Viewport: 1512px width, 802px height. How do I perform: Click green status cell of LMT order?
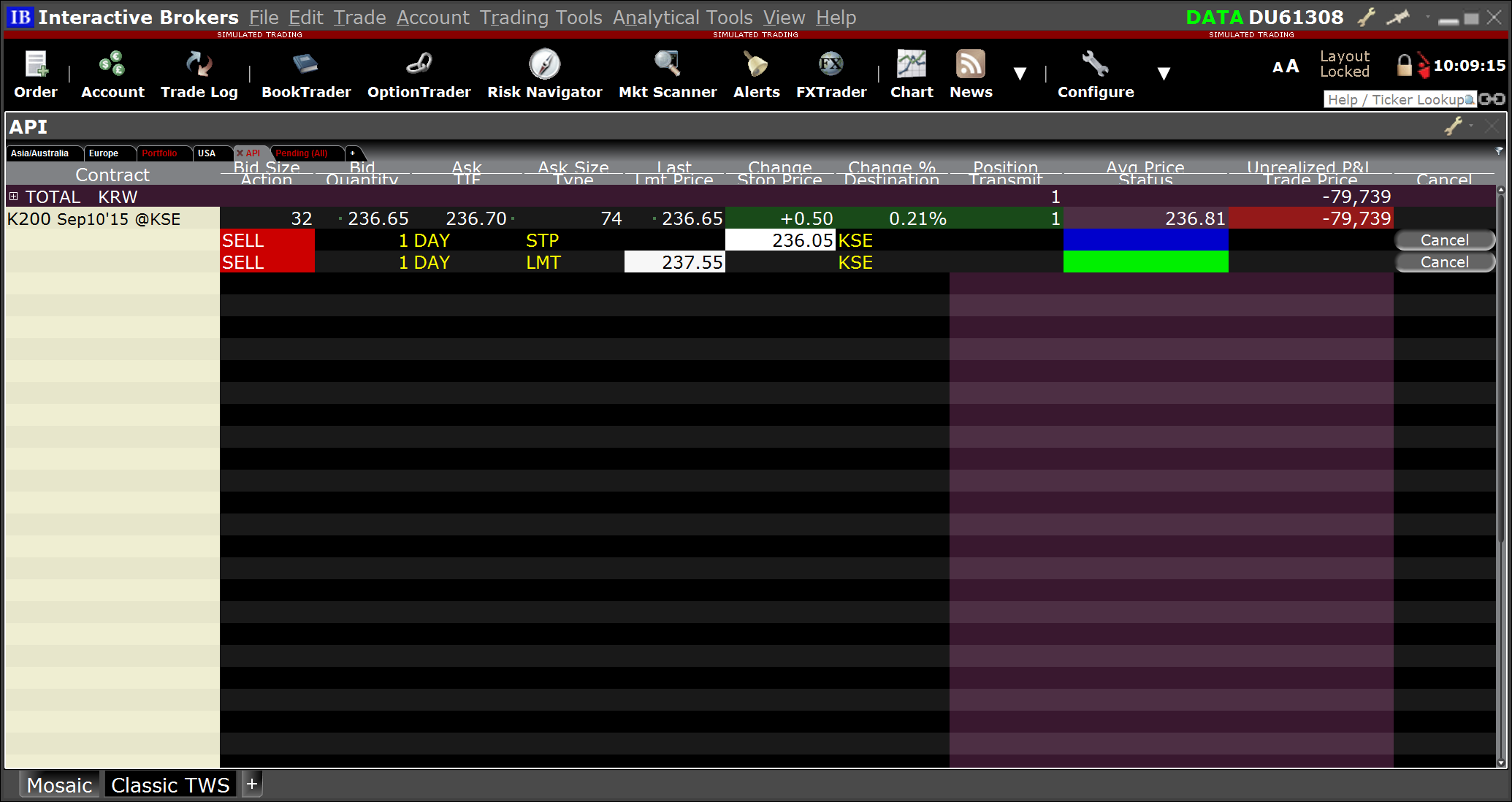pos(1145,262)
